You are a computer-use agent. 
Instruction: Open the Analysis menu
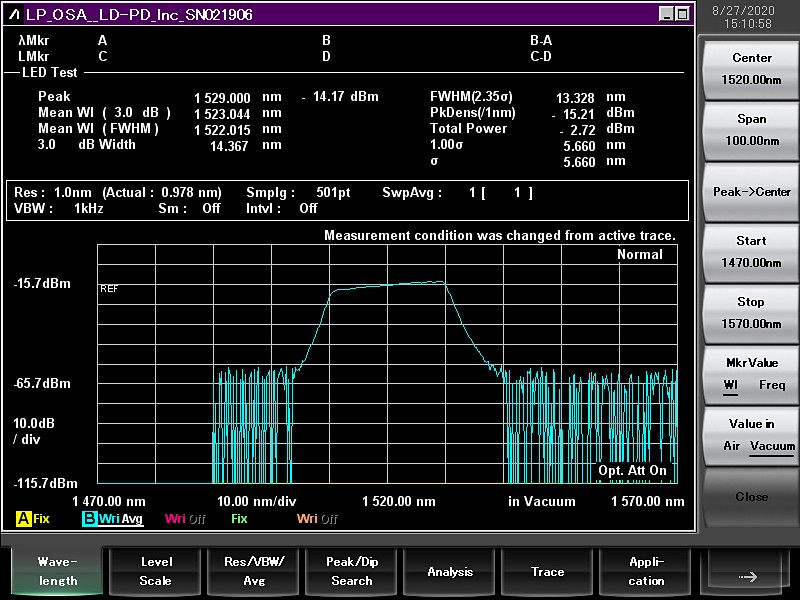coord(450,571)
